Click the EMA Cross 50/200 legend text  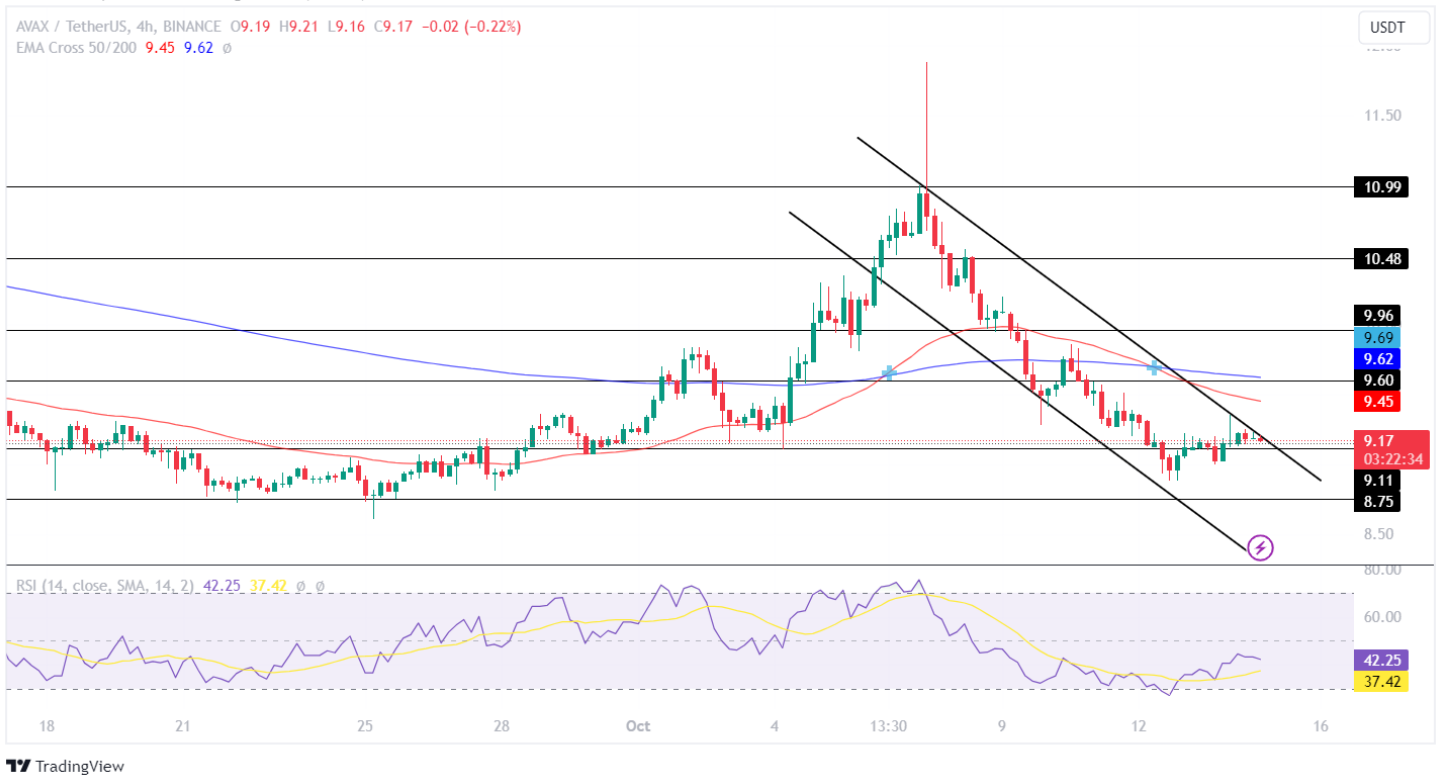(78, 47)
